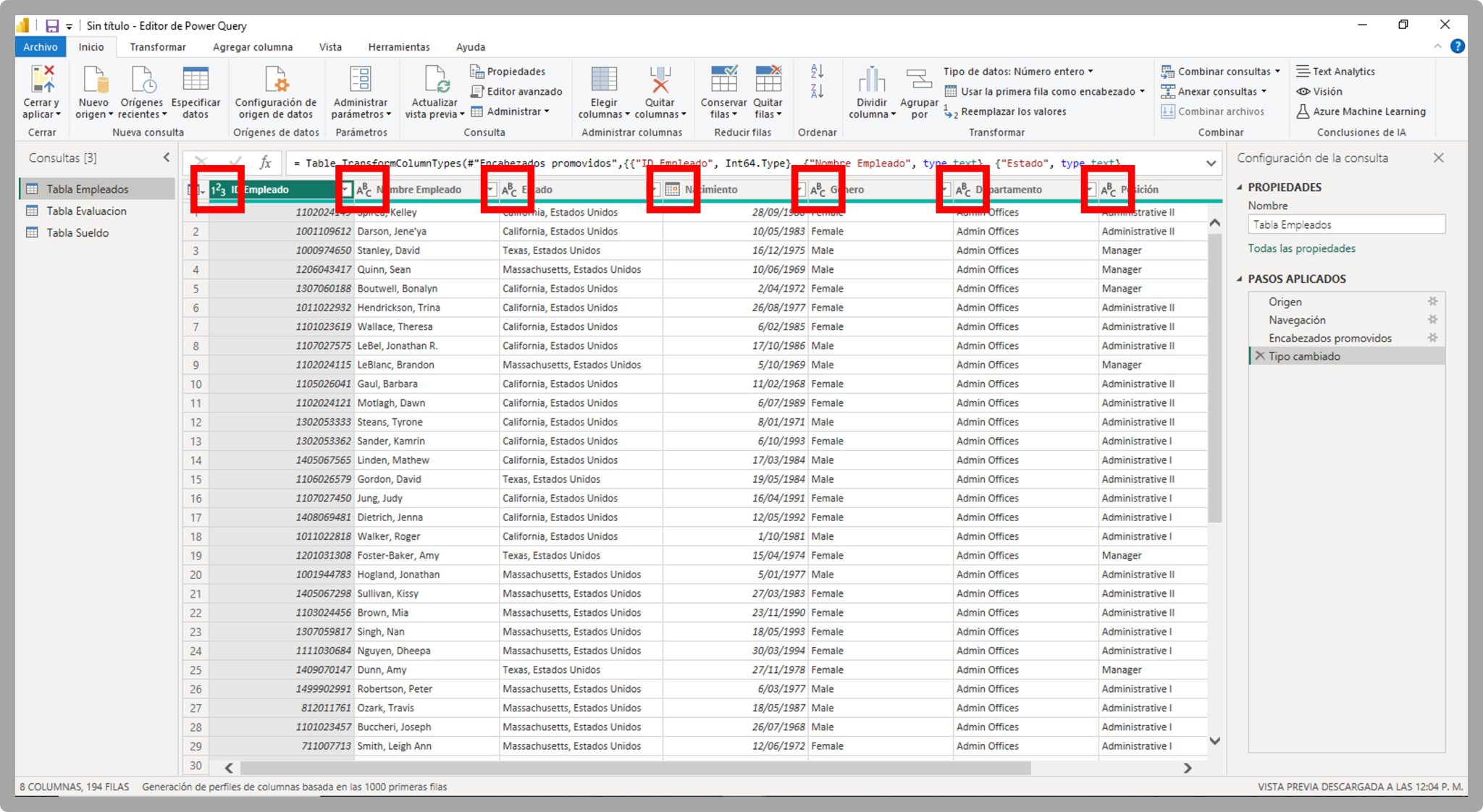This screenshot has width=1483, height=812.
Task: Expand the formula bar chevron
Action: pos(1211,164)
